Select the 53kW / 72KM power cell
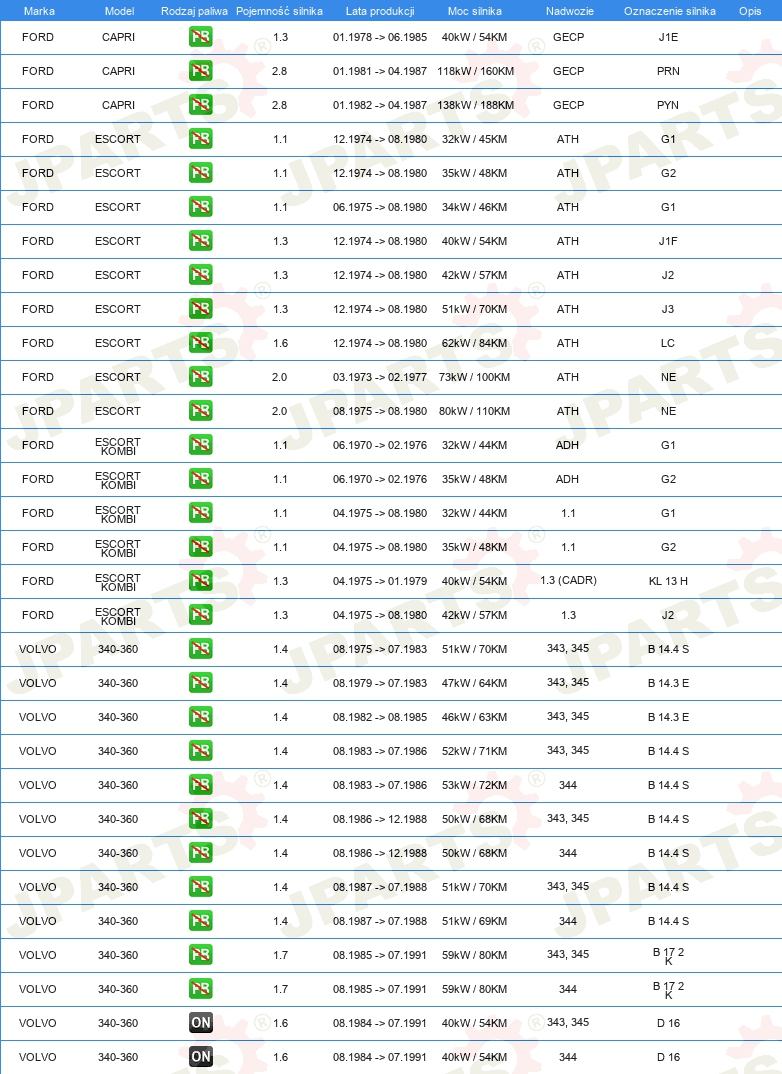This screenshot has height=1074, width=782. click(x=475, y=786)
